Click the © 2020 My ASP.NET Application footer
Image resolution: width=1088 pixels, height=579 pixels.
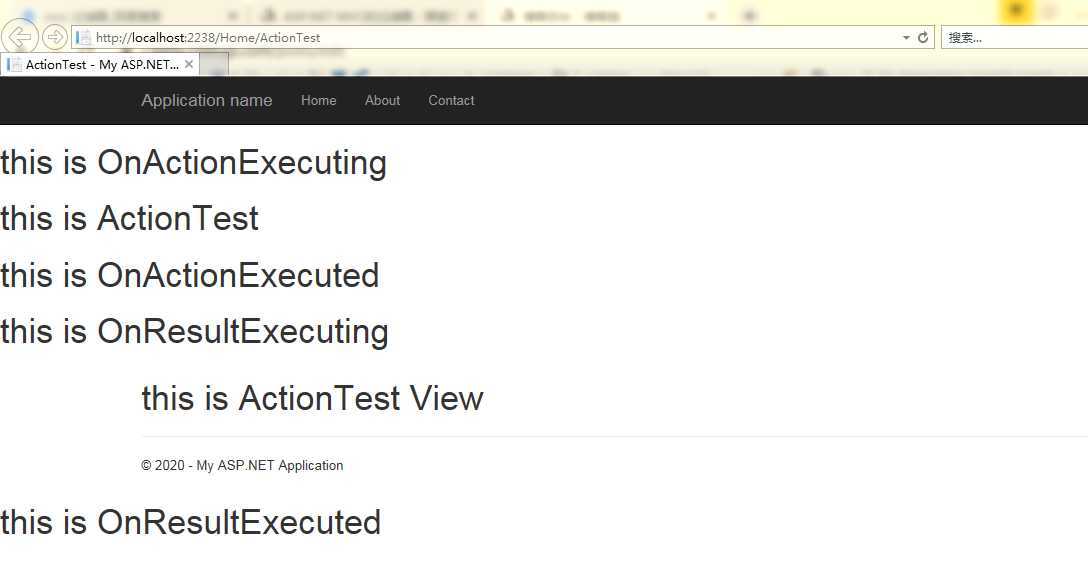242,465
